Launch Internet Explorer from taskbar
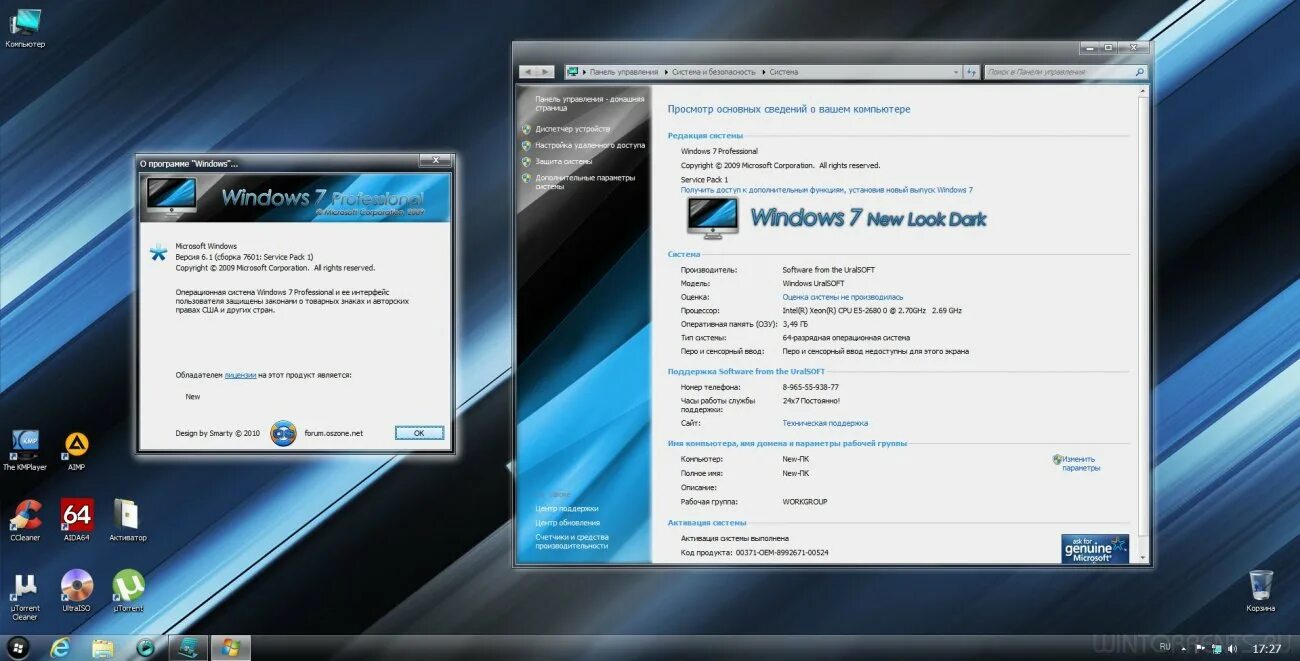The height and width of the screenshot is (661, 1300). (x=61, y=647)
